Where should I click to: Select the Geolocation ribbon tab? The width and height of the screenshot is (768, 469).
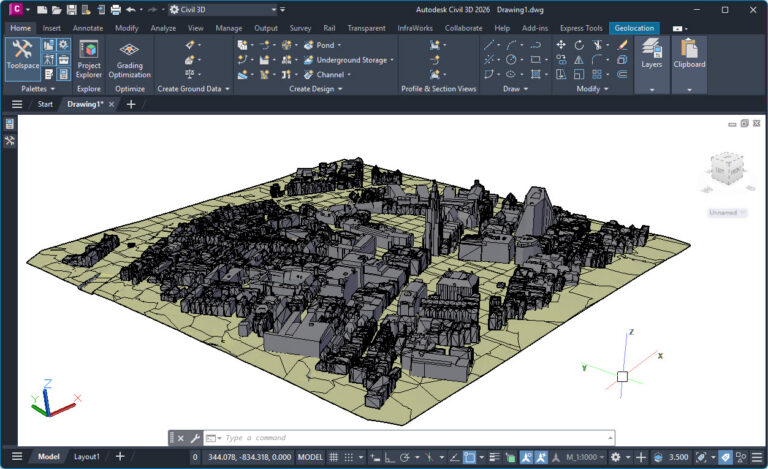[x=634, y=28]
